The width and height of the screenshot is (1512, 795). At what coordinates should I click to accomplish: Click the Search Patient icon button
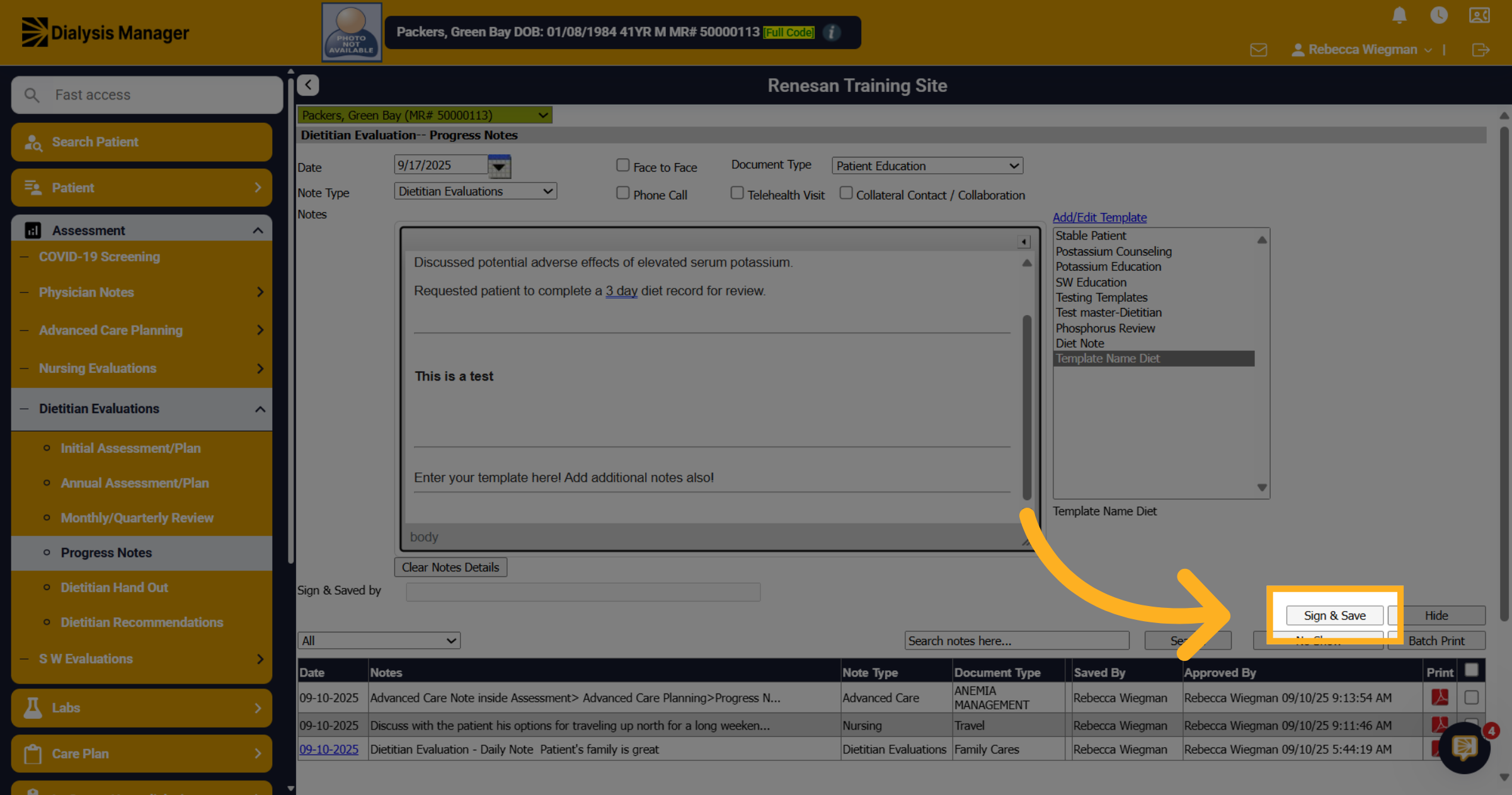click(x=142, y=142)
